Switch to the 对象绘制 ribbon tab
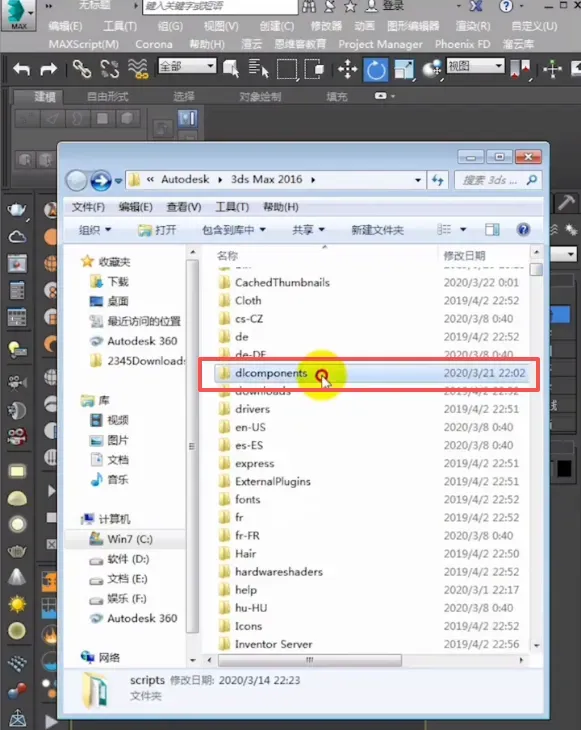 coord(260,96)
